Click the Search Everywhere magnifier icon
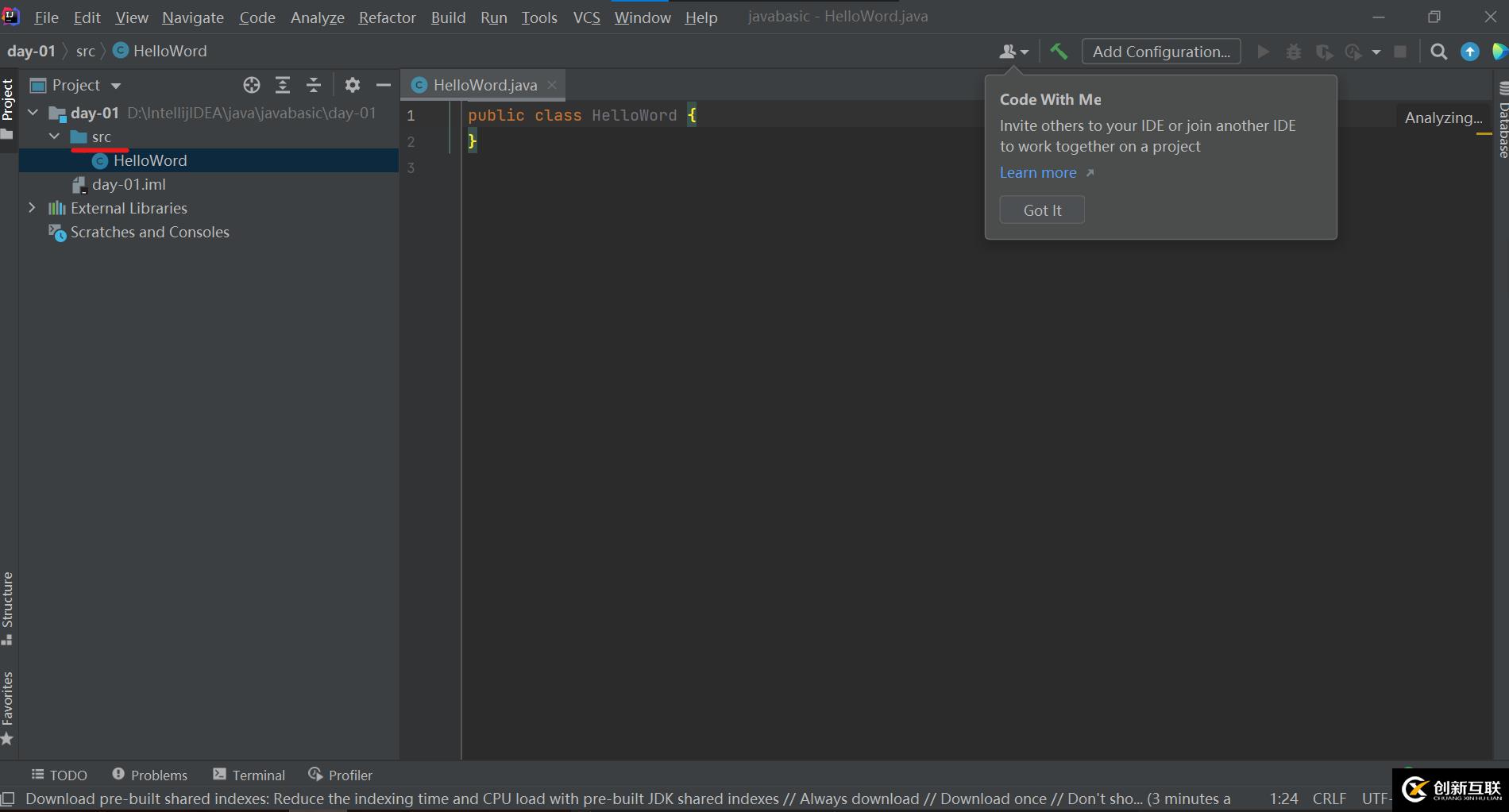This screenshot has height=812, width=1509. pos(1438,52)
